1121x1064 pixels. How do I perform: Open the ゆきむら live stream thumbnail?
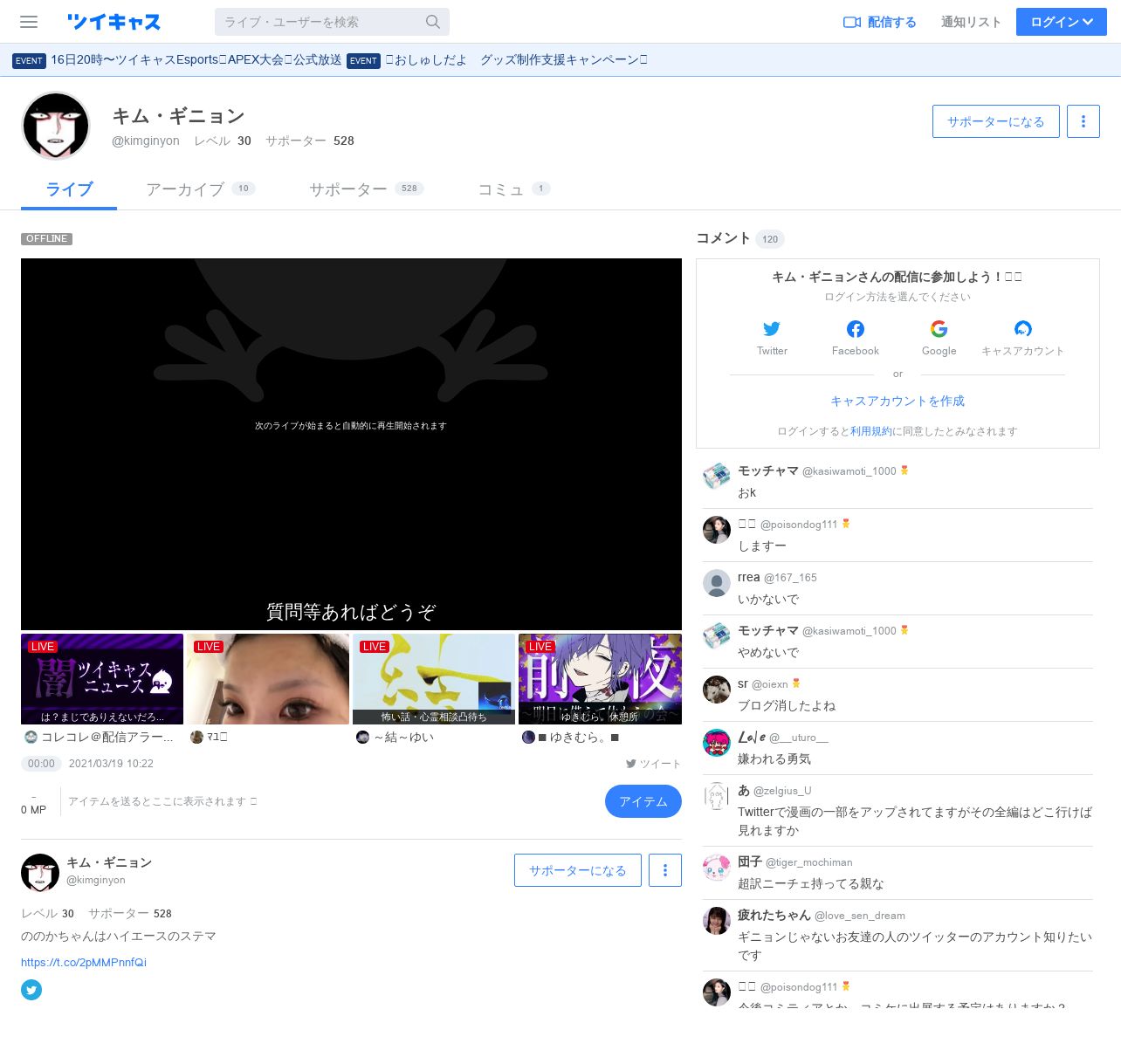click(600, 679)
